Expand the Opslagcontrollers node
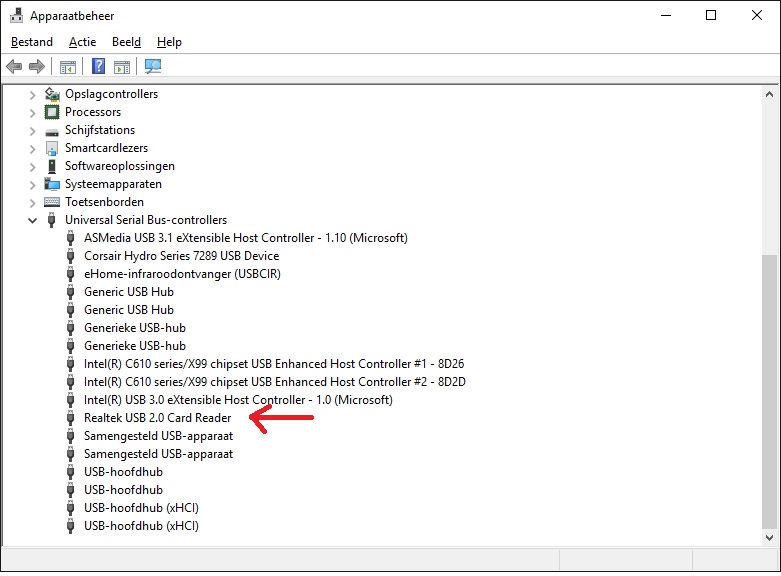 32,95
